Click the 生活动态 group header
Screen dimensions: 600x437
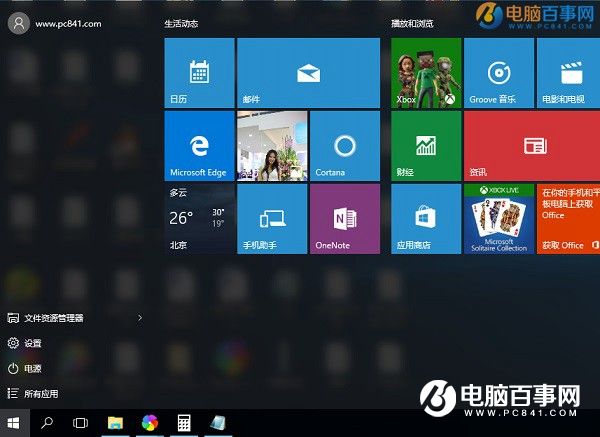(x=181, y=24)
